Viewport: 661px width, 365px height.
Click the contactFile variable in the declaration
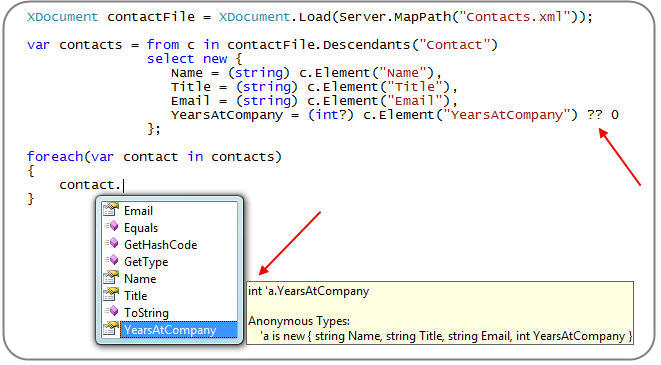(x=151, y=17)
